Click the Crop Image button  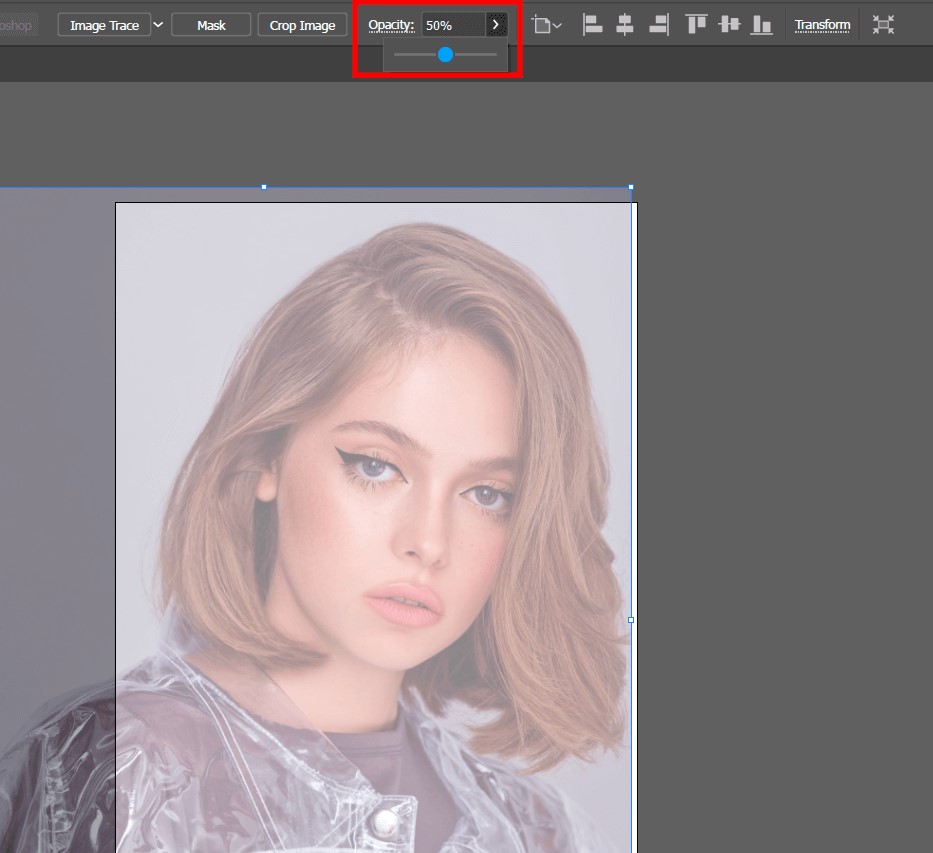click(302, 25)
